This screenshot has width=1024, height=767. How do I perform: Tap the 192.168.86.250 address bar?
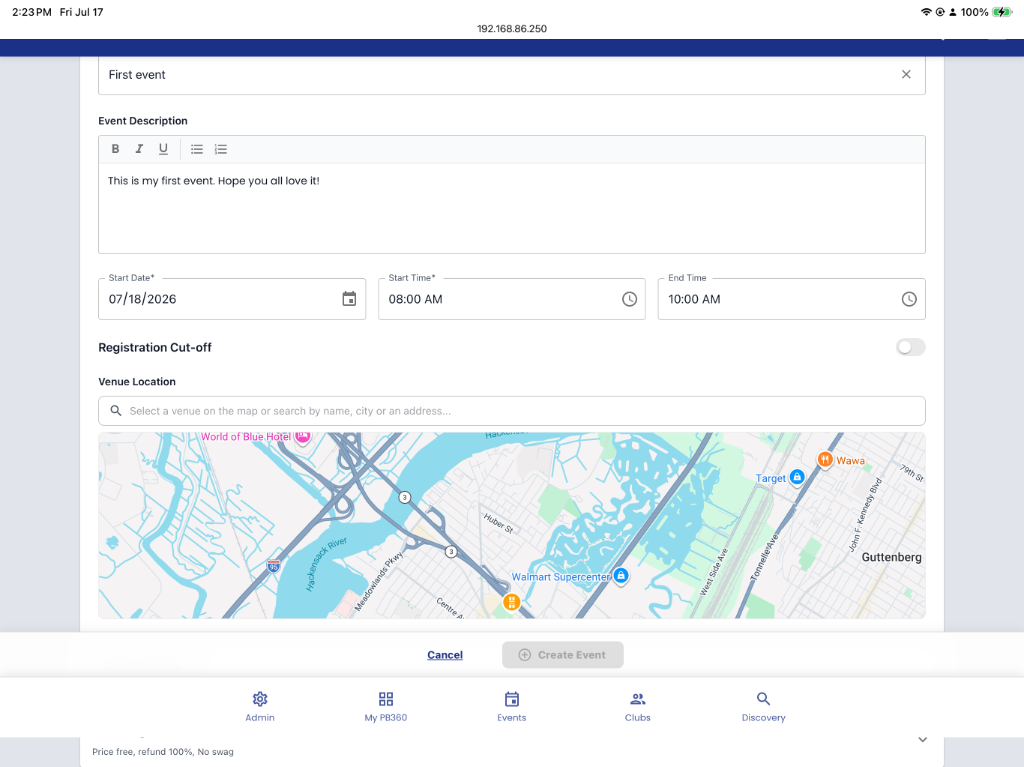click(511, 29)
